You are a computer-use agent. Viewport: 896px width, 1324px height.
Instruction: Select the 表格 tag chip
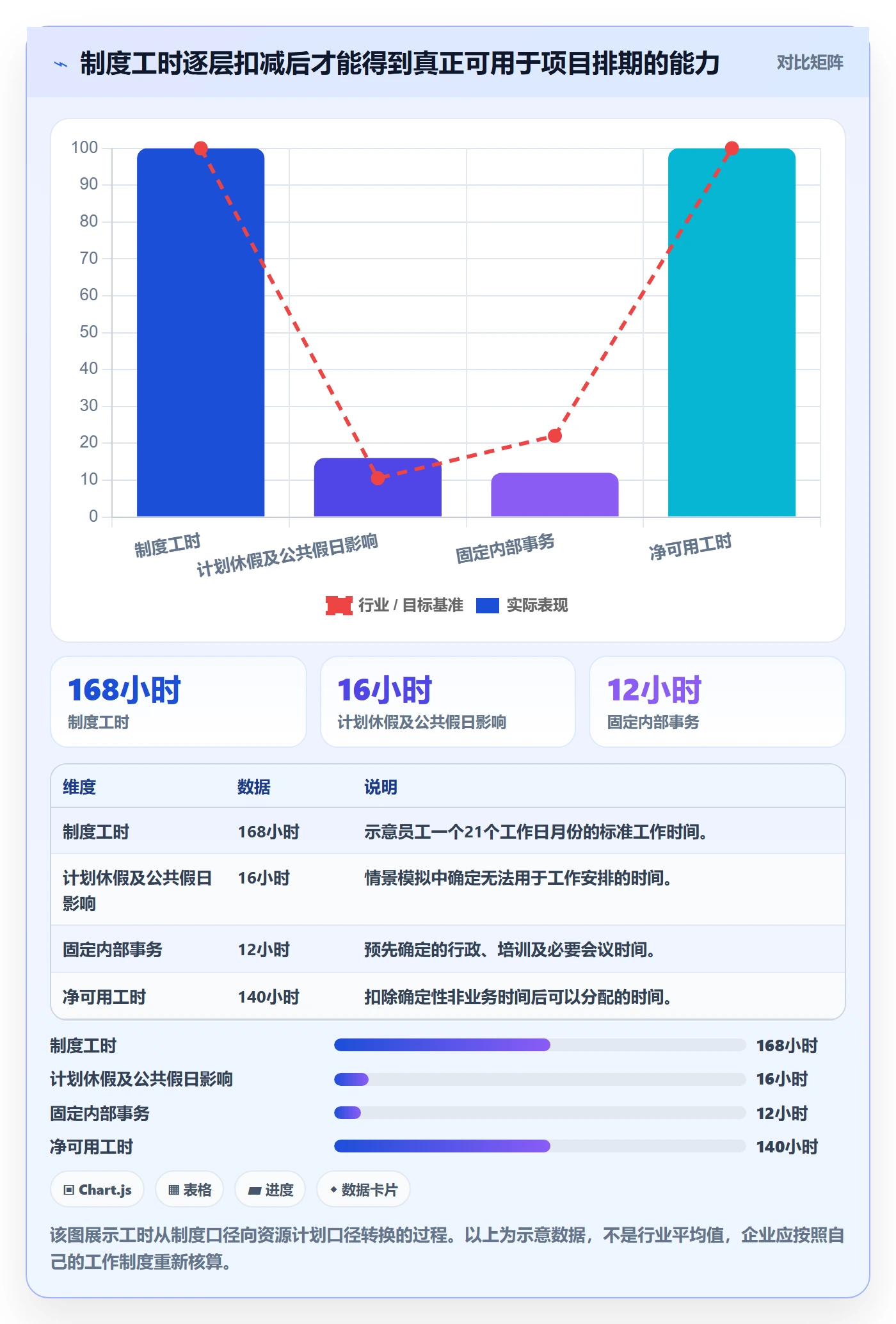(189, 1190)
